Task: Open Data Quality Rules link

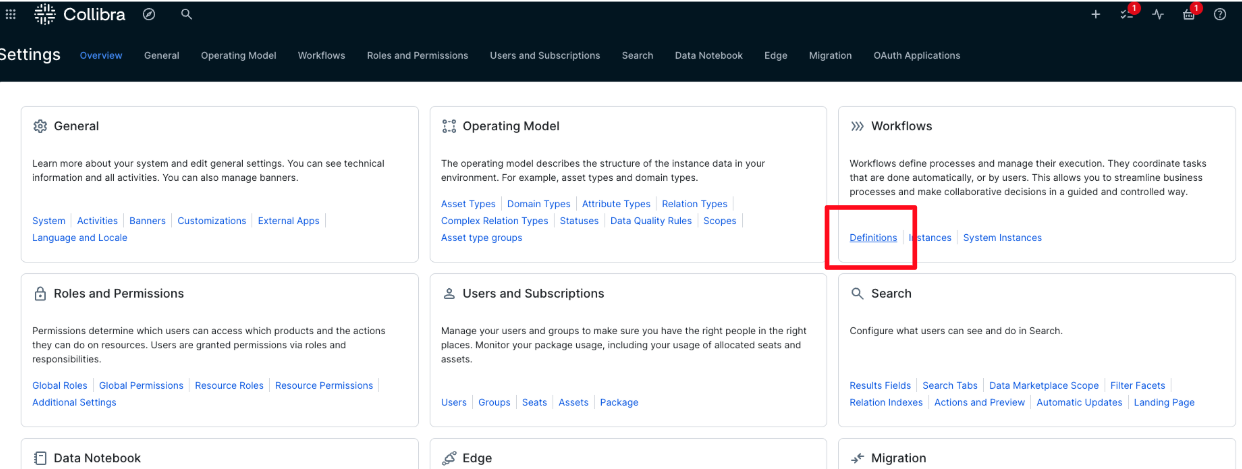Action: point(651,221)
